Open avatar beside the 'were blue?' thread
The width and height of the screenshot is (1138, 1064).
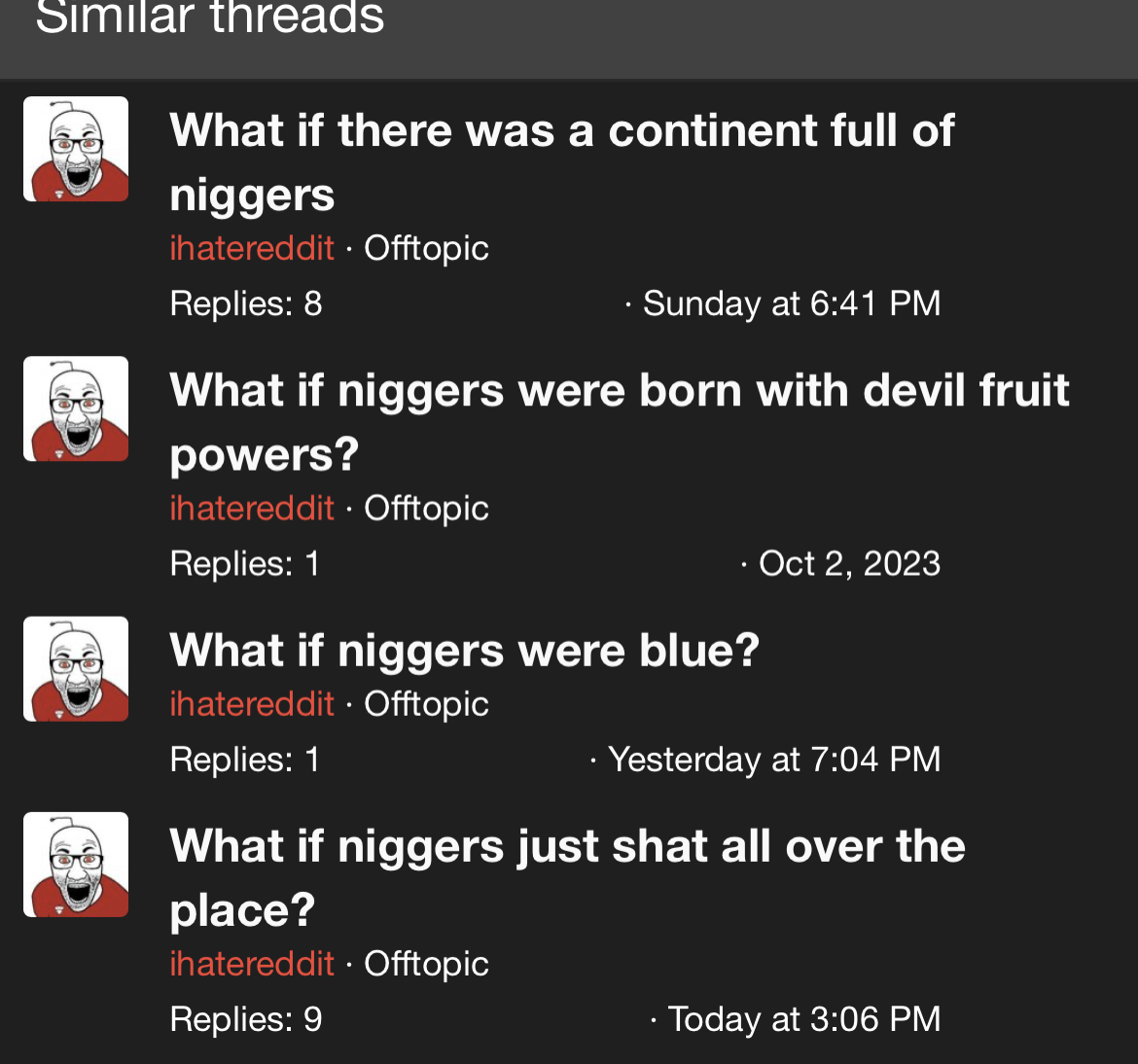pos(76,668)
